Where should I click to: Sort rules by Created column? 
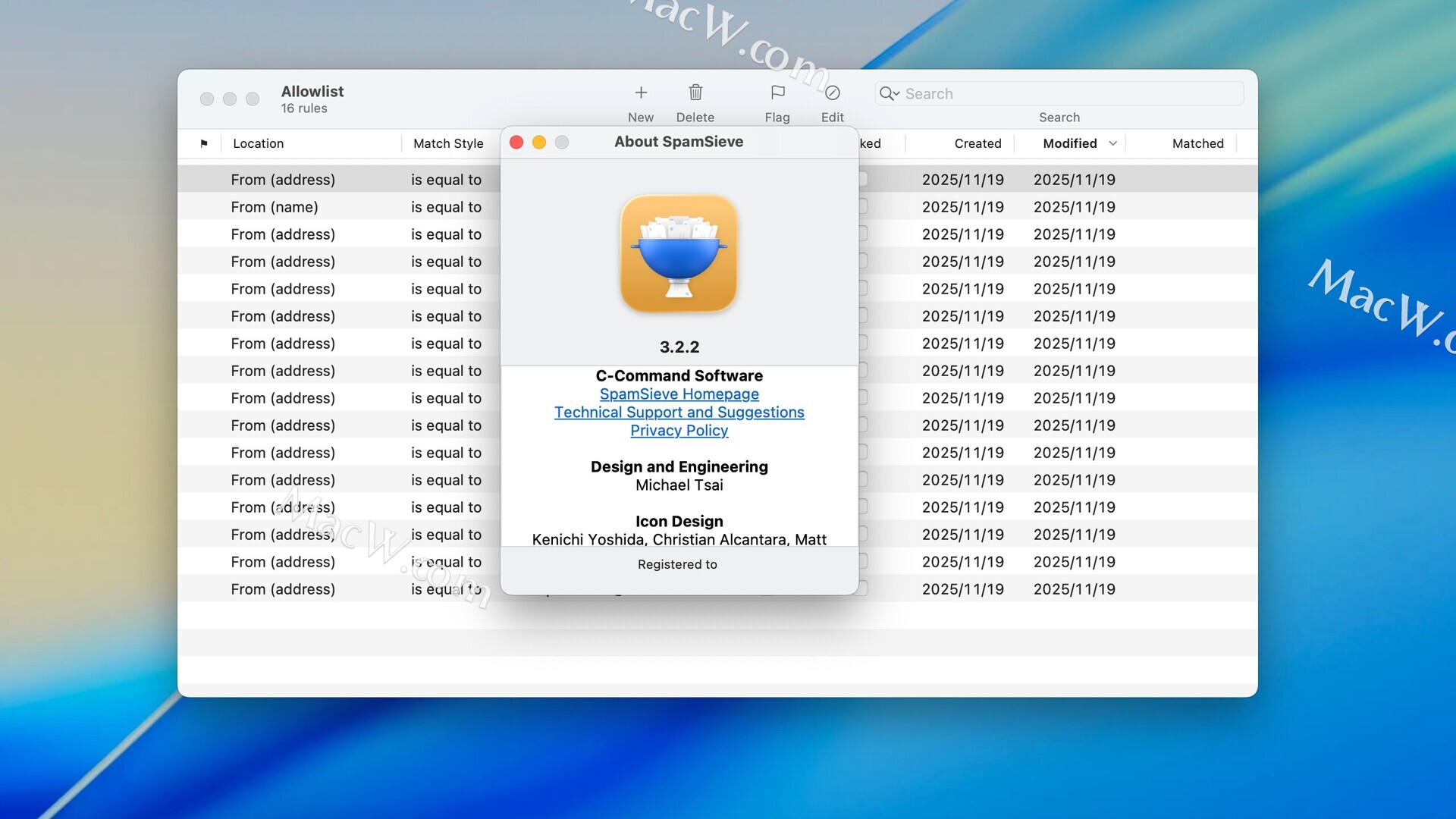point(977,143)
